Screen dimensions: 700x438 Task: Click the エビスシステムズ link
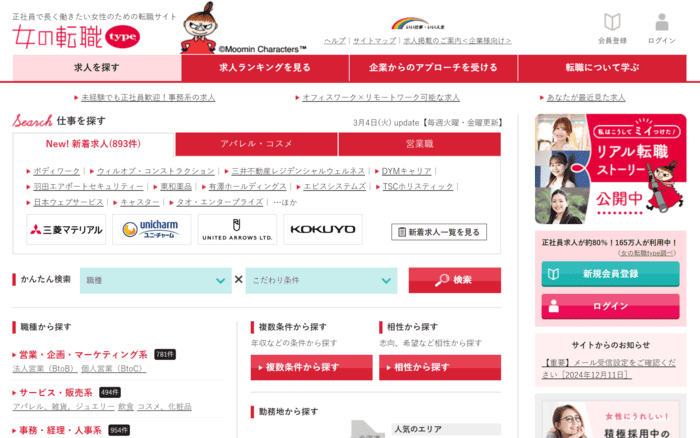[335, 187]
